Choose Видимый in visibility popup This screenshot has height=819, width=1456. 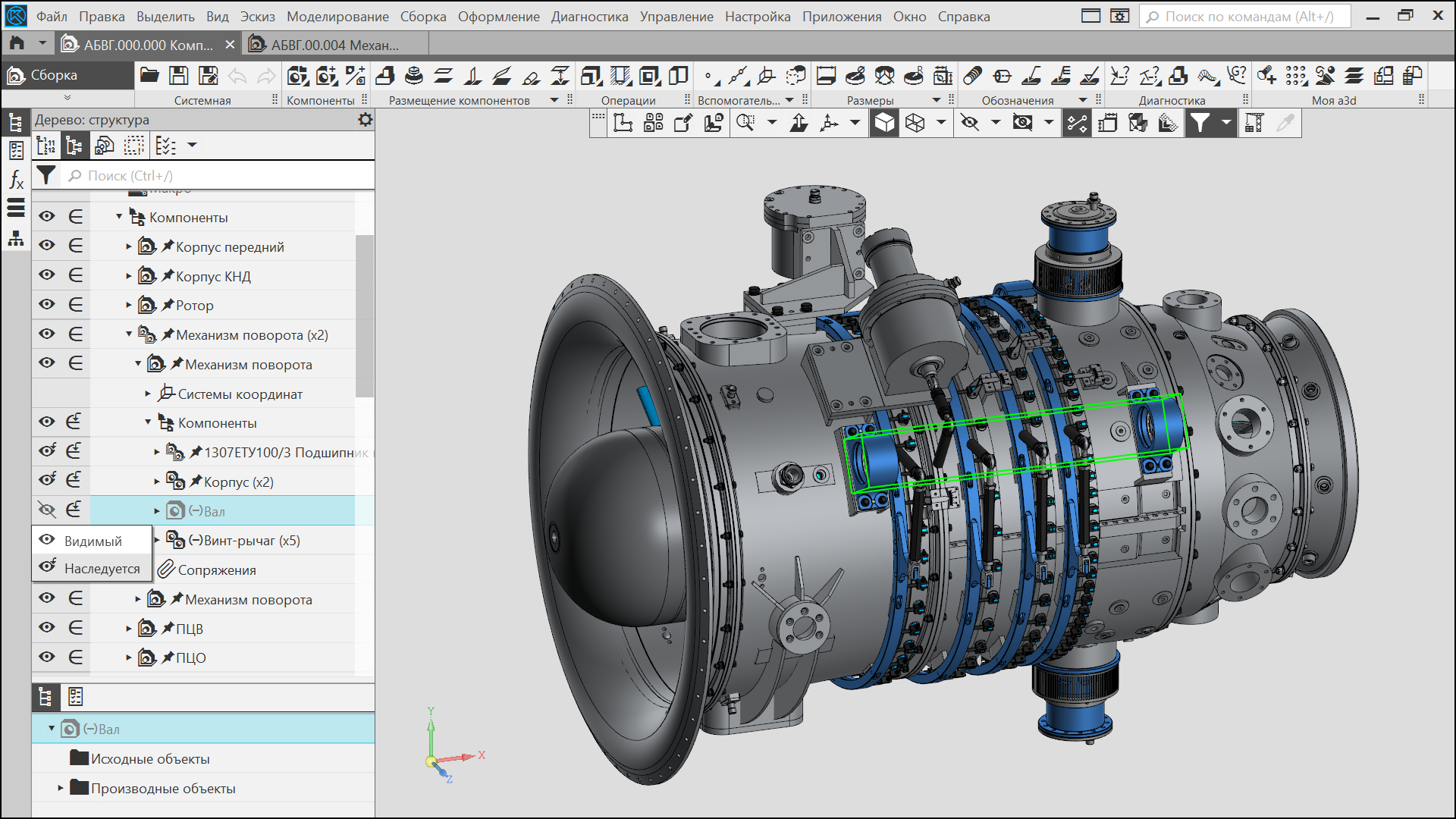93,541
